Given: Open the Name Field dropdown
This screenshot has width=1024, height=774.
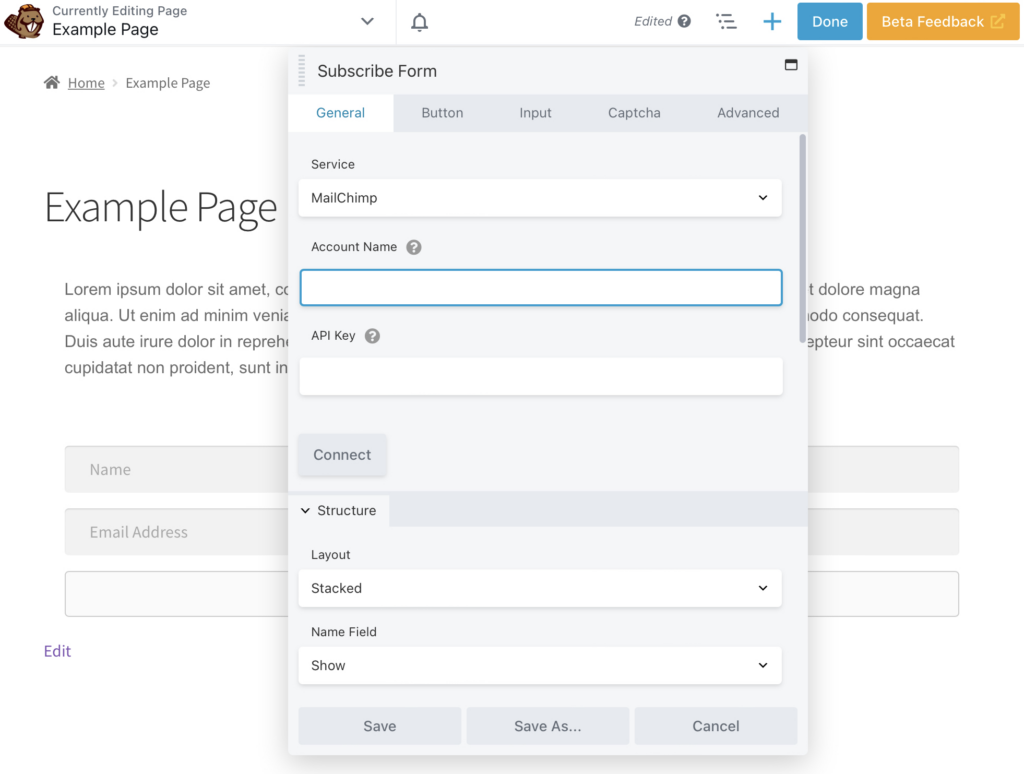Looking at the screenshot, I should point(540,665).
